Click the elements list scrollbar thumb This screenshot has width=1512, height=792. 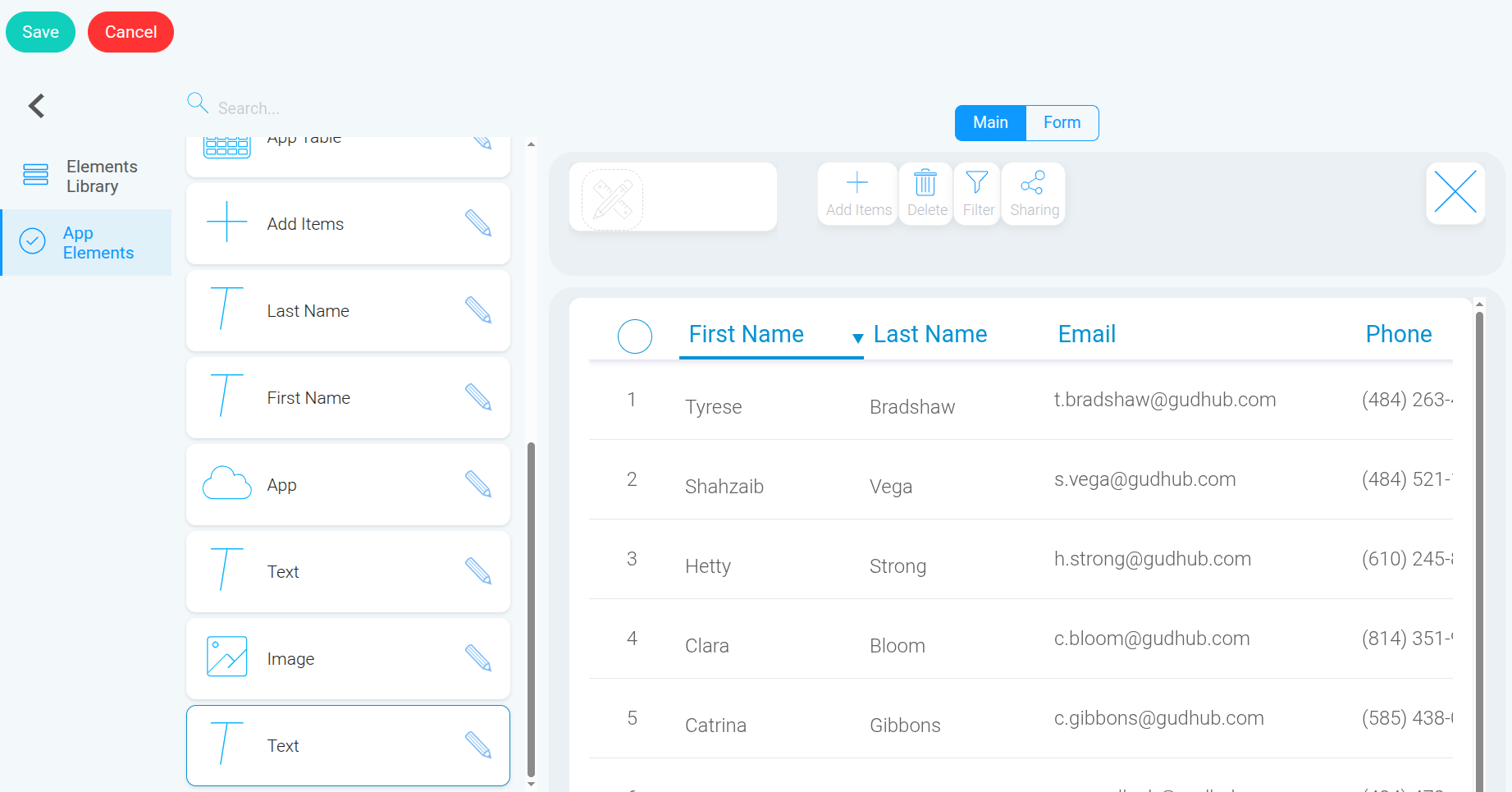pyautogui.click(x=531, y=609)
